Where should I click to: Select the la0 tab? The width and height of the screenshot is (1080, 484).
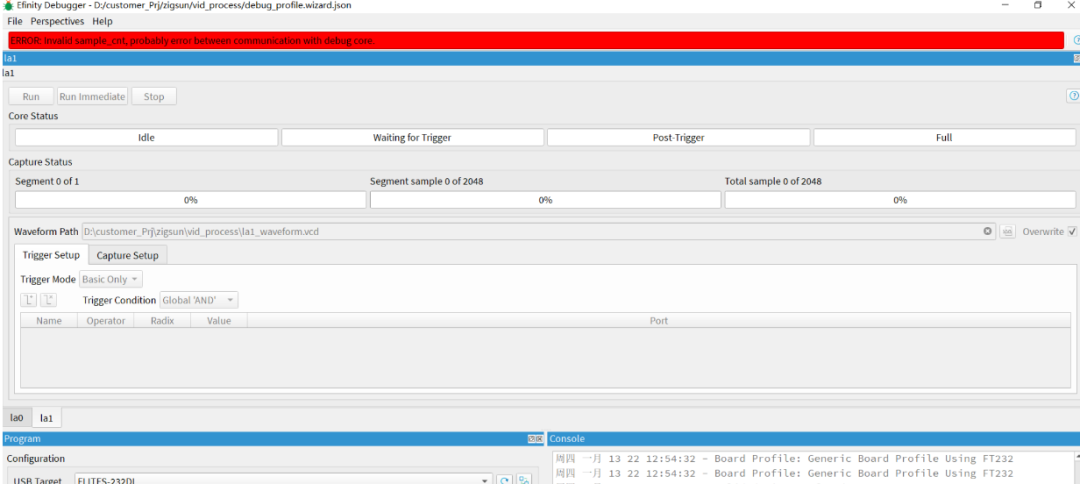17,418
